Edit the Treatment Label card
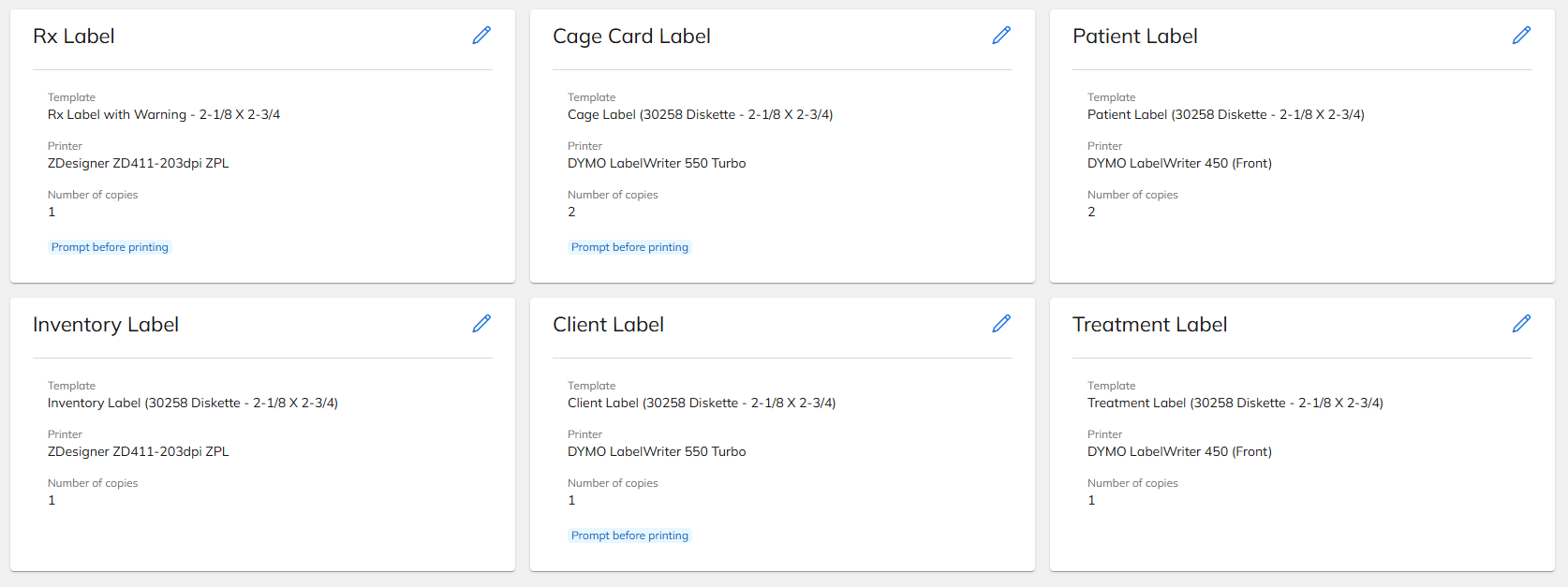Screen dimensions: 1568x587 (1521, 324)
